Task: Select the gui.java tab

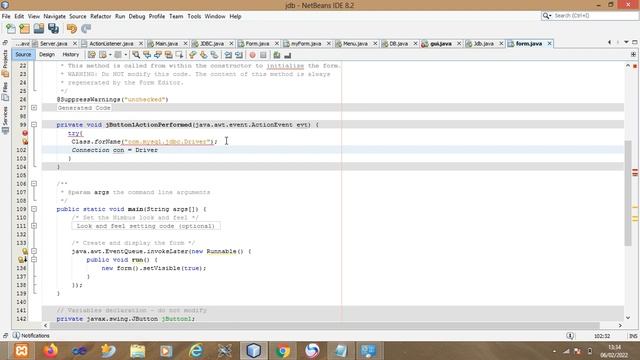Action: click(x=441, y=43)
